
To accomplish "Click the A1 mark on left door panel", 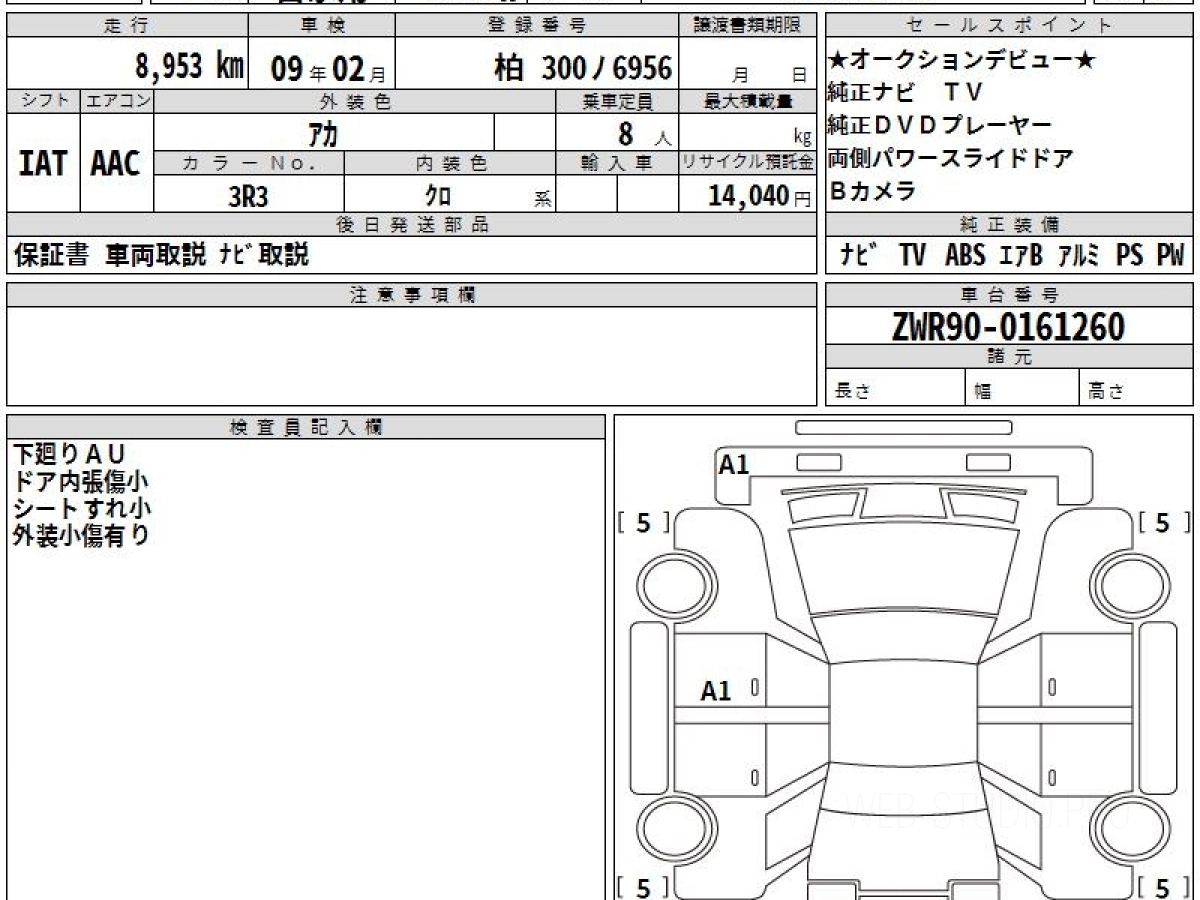I will 715,691.
